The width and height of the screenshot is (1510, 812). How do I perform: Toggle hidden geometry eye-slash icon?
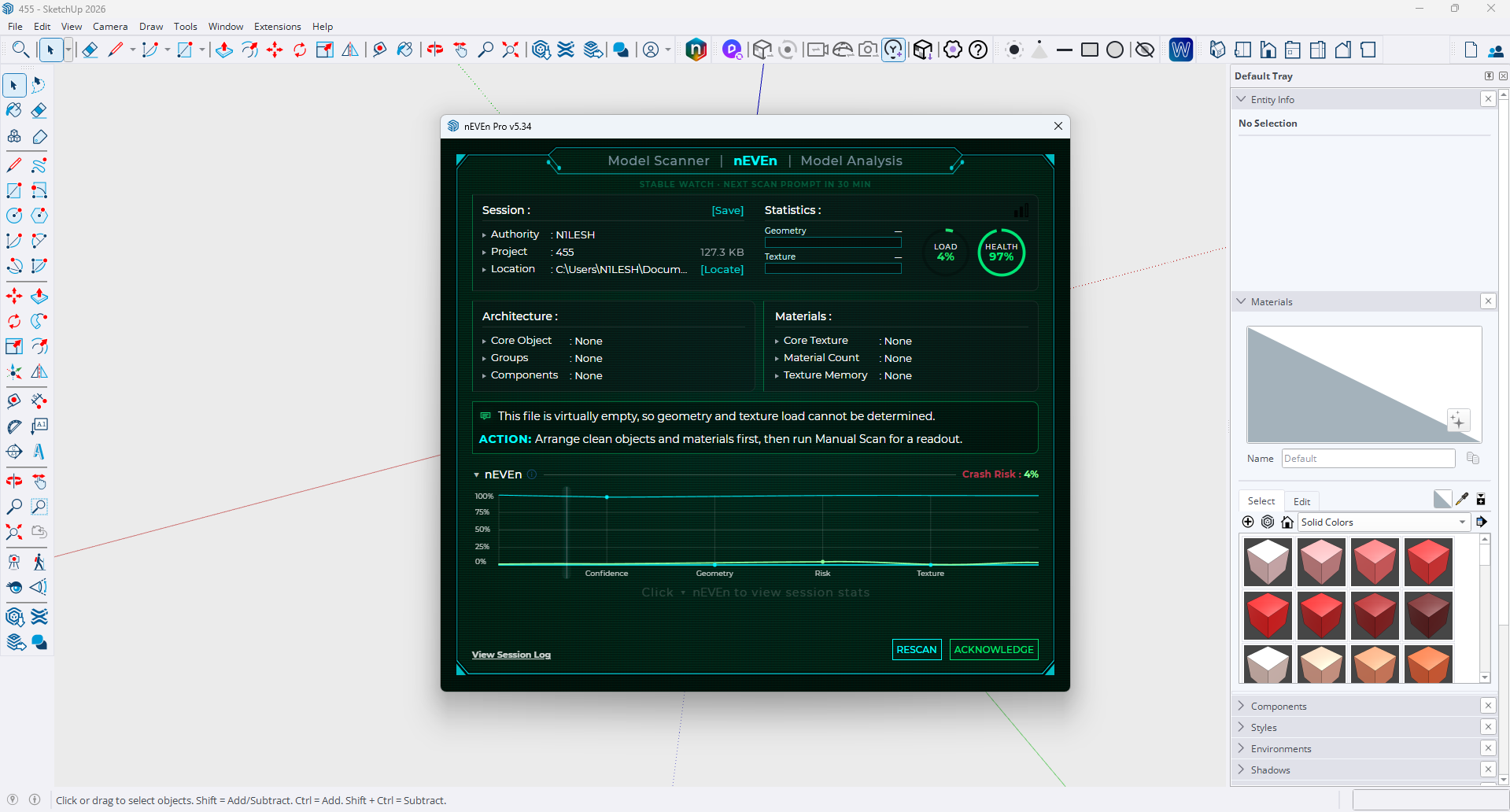tap(1145, 50)
